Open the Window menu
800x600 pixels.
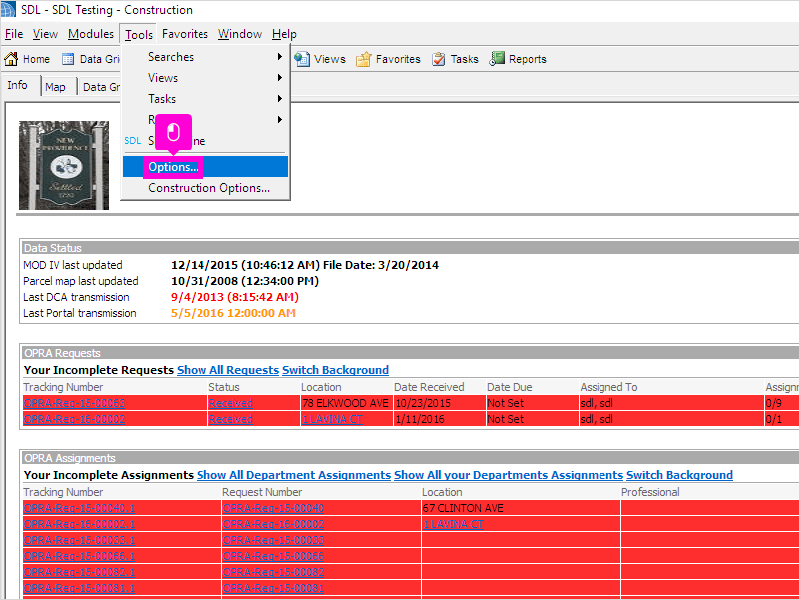pos(240,34)
